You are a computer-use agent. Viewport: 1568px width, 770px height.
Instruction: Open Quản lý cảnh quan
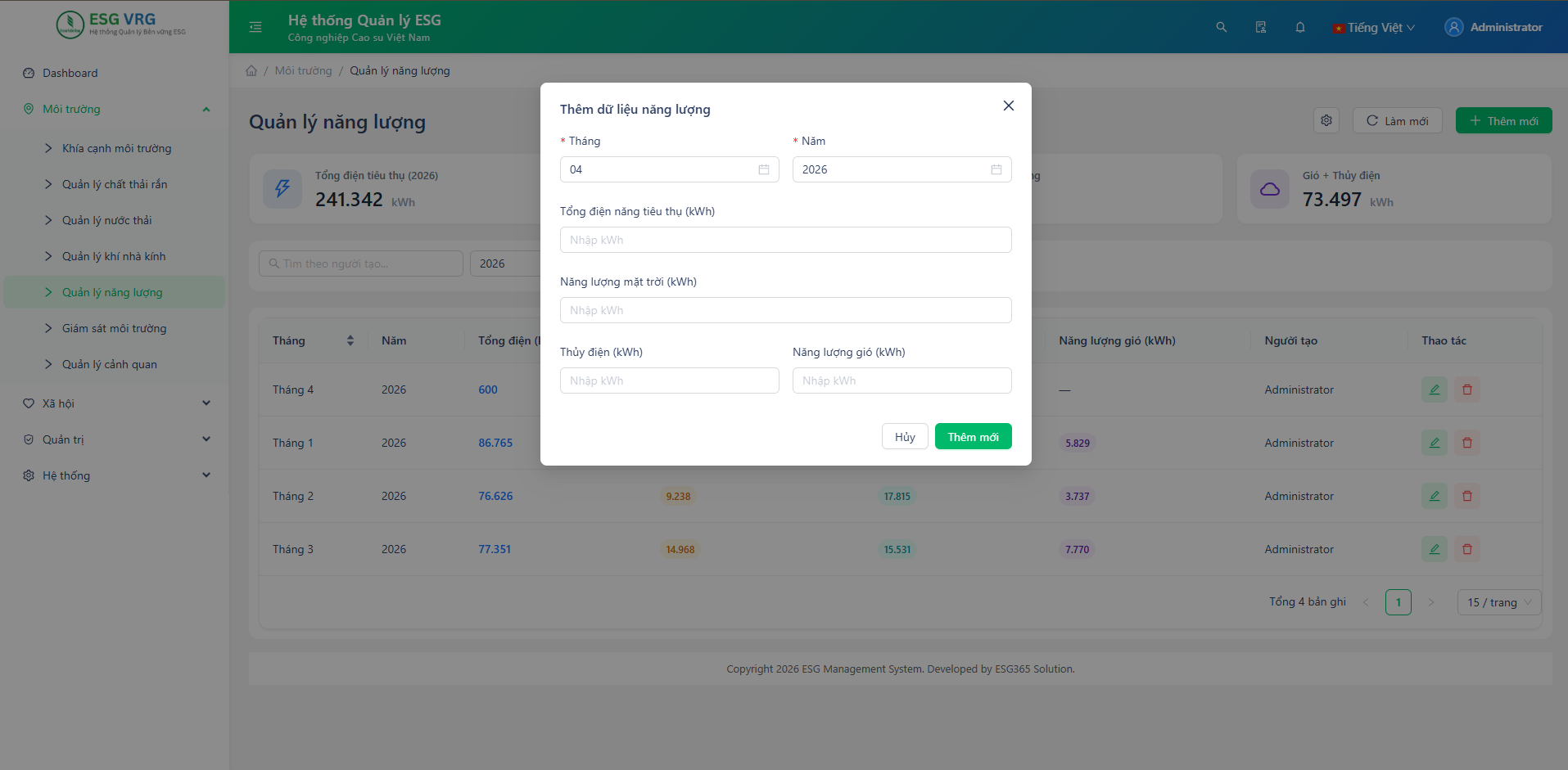coord(115,364)
